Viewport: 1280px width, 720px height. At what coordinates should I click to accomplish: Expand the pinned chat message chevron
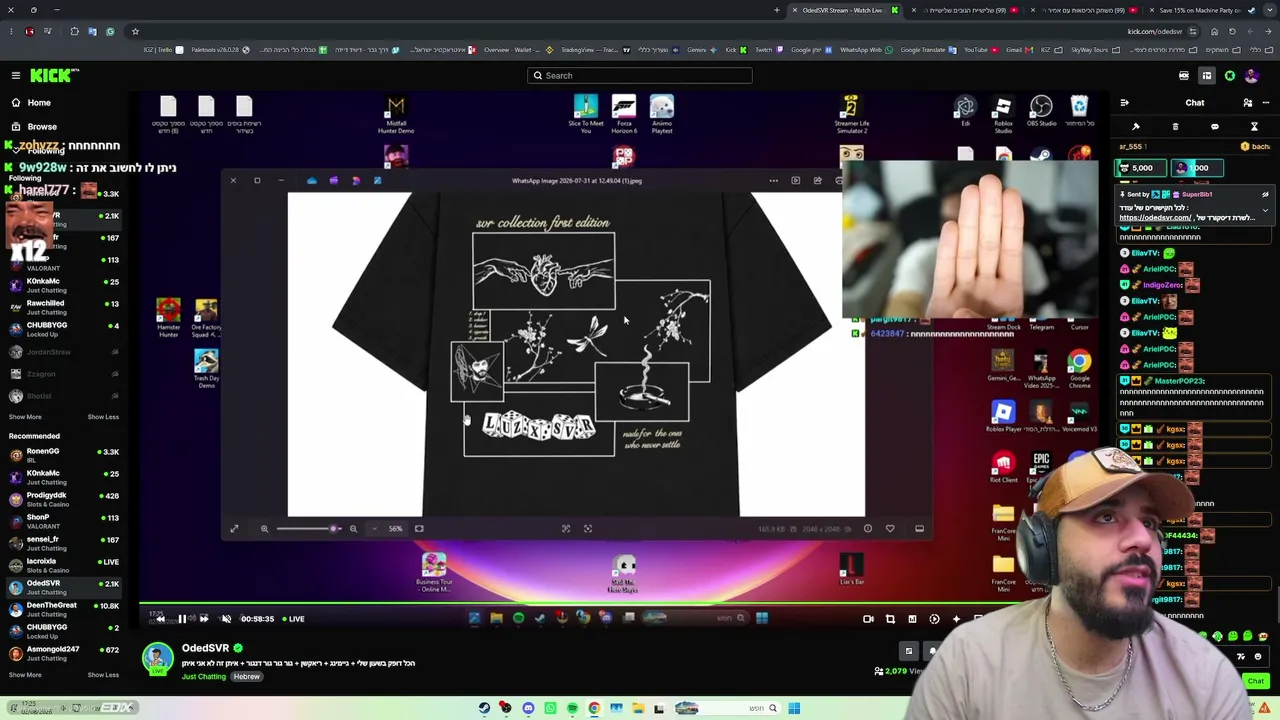tap(1265, 211)
